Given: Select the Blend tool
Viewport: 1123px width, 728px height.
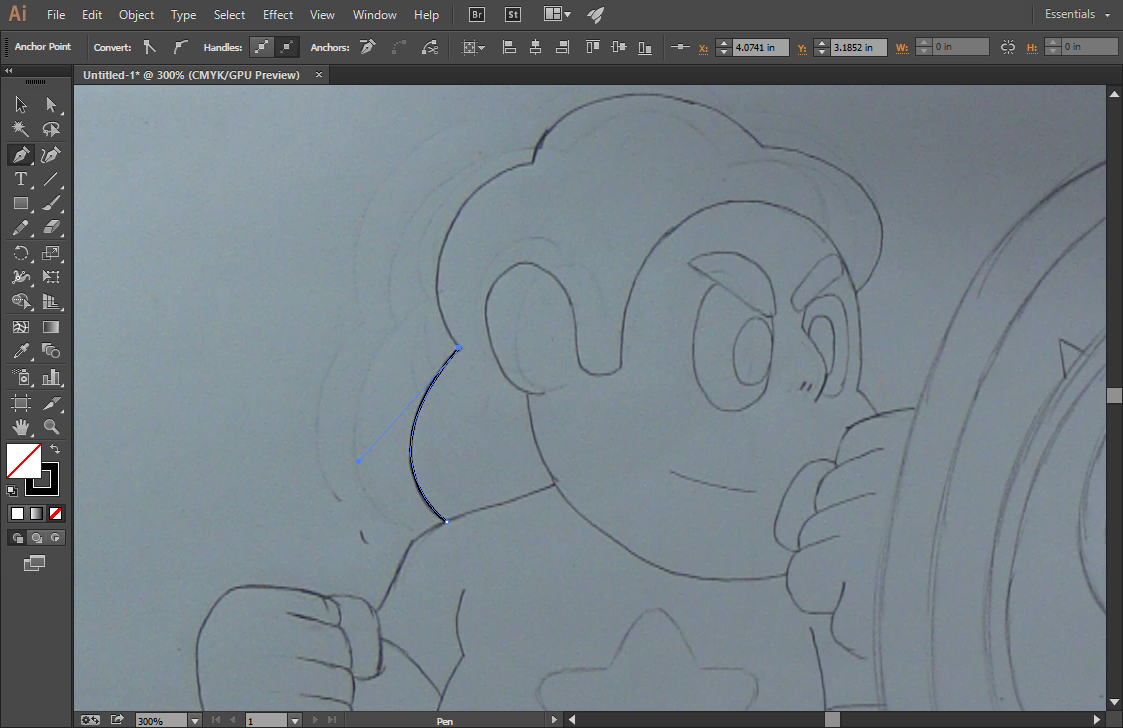Looking at the screenshot, I should (51, 351).
